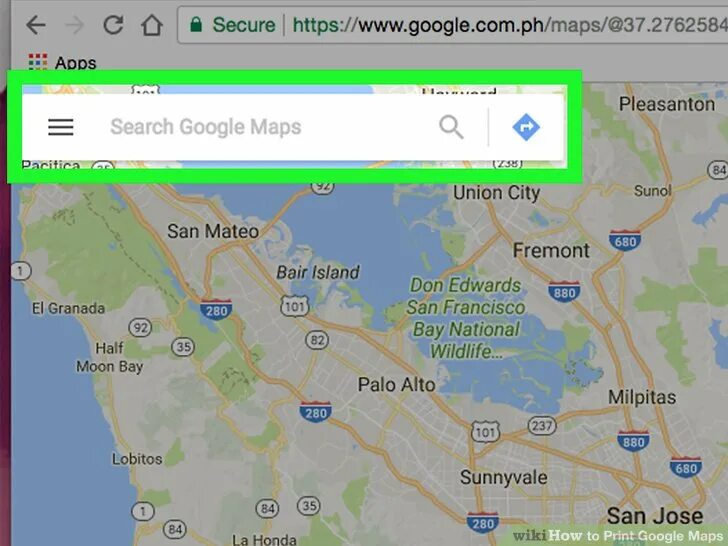Click the green Secure padlock icon
Viewport: 728px width, 546px height.
pyautogui.click(x=196, y=24)
